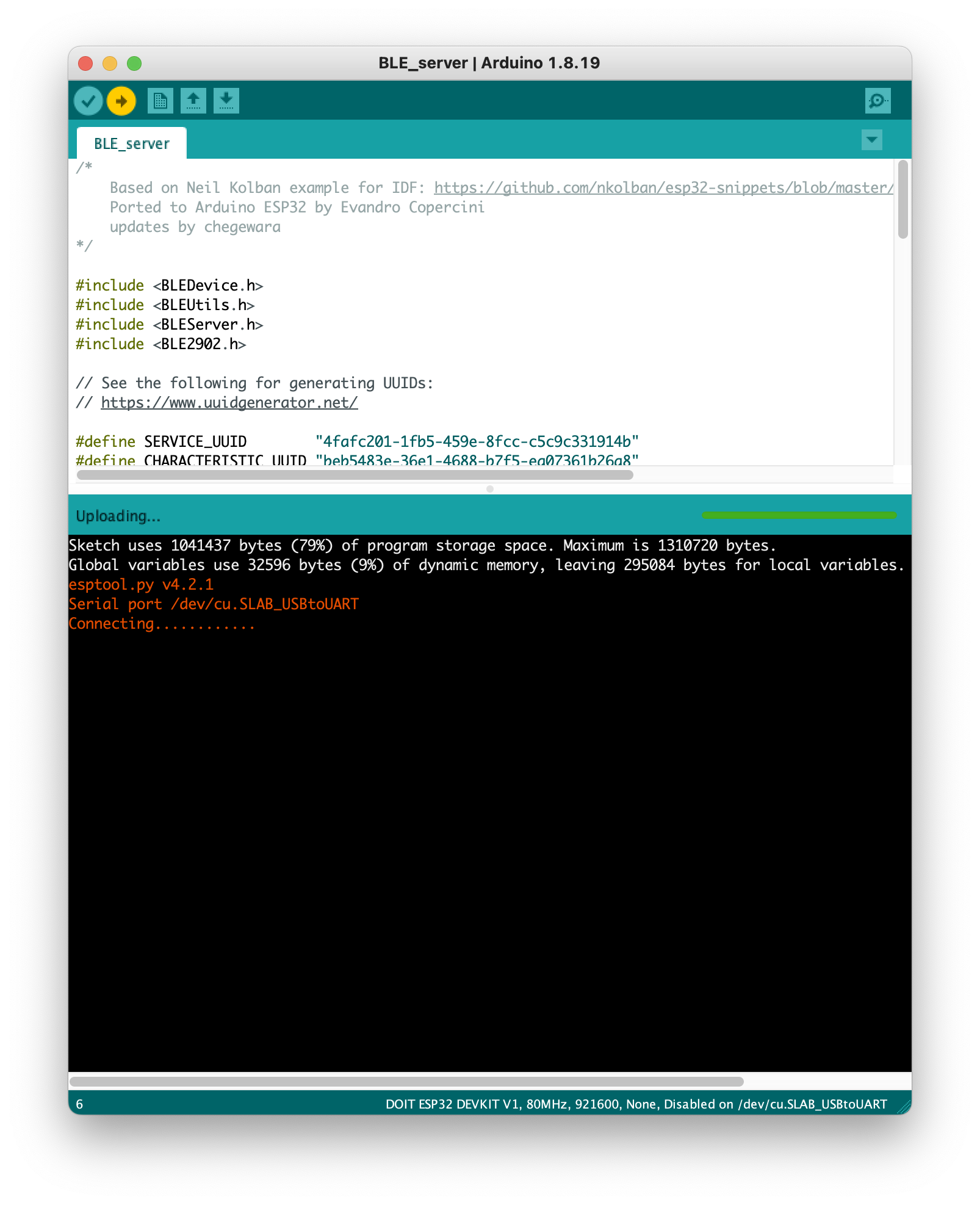Open the tab options dropdown arrow
Screen dimensions: 980x1205
click(x=872, y=140)
